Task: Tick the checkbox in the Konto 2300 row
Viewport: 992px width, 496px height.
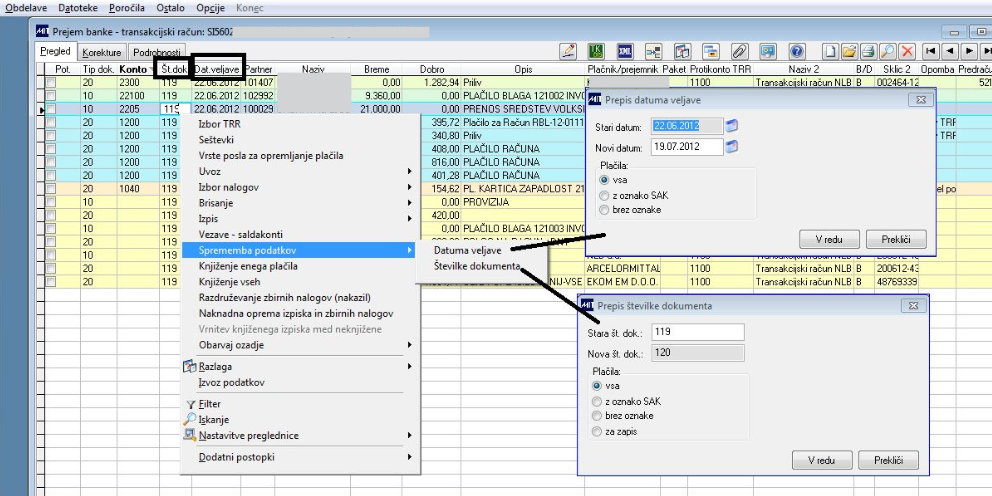Action: [x=49, y=82]
